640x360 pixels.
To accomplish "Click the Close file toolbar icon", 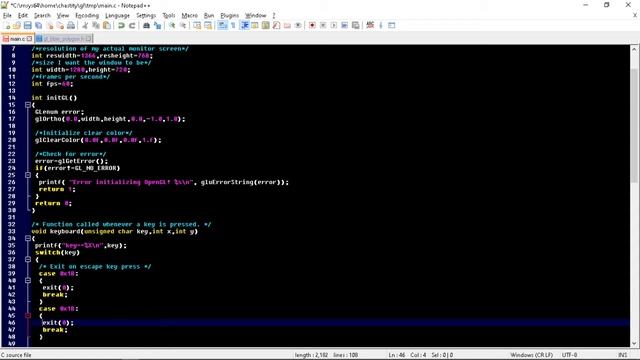I will point(49,25).
